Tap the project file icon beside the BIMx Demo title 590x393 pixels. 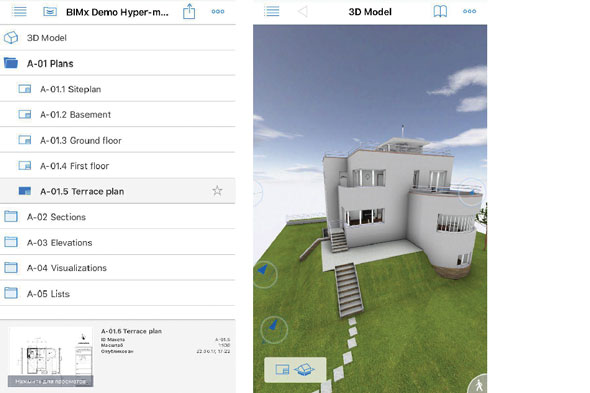[x=50, y=12]
